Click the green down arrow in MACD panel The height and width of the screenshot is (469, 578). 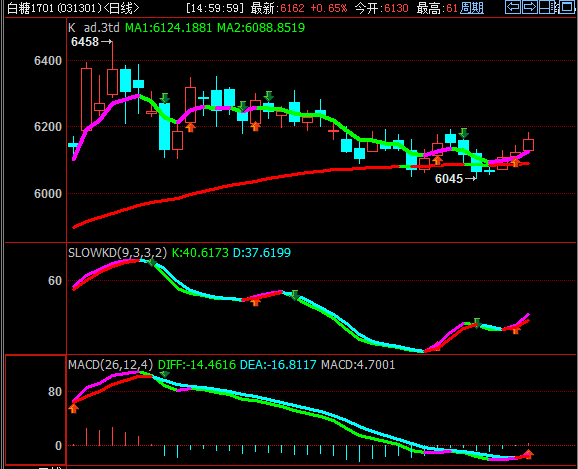coord(164,374)
